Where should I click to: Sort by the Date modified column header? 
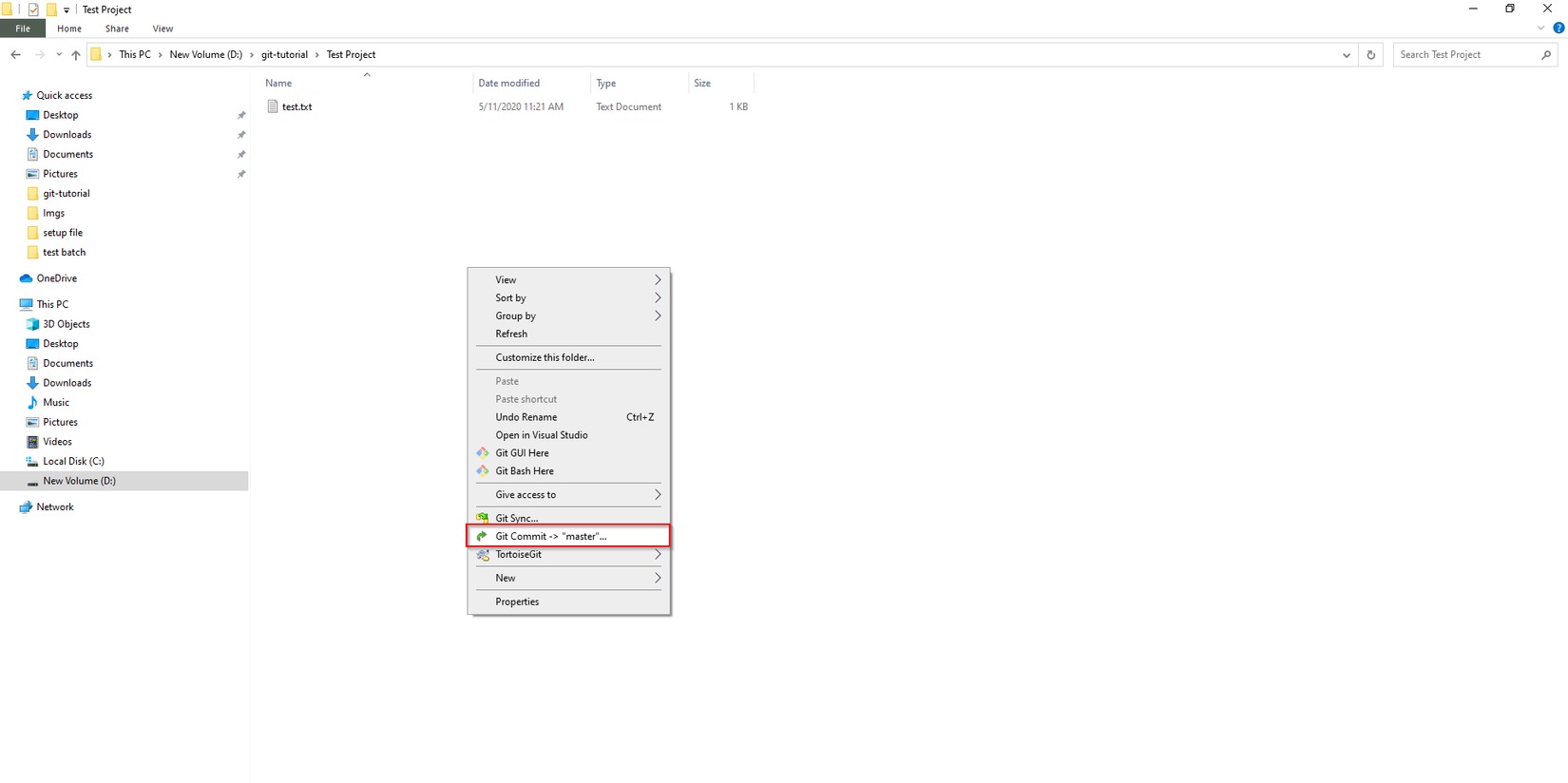[532, 84]
